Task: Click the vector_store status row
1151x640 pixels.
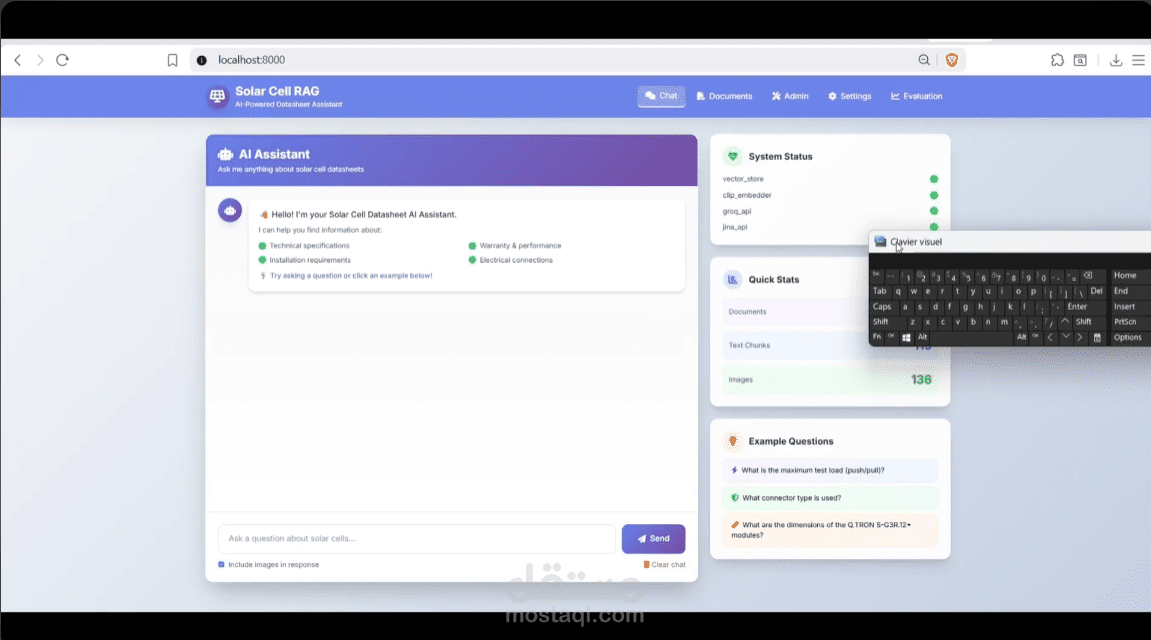Action: click(x=830, y=179)
